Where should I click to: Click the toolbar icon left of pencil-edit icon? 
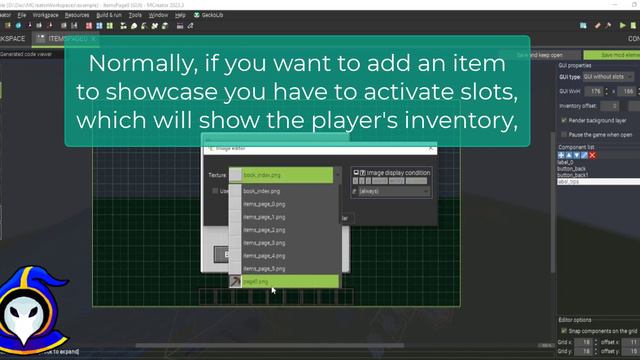[180, 26]
